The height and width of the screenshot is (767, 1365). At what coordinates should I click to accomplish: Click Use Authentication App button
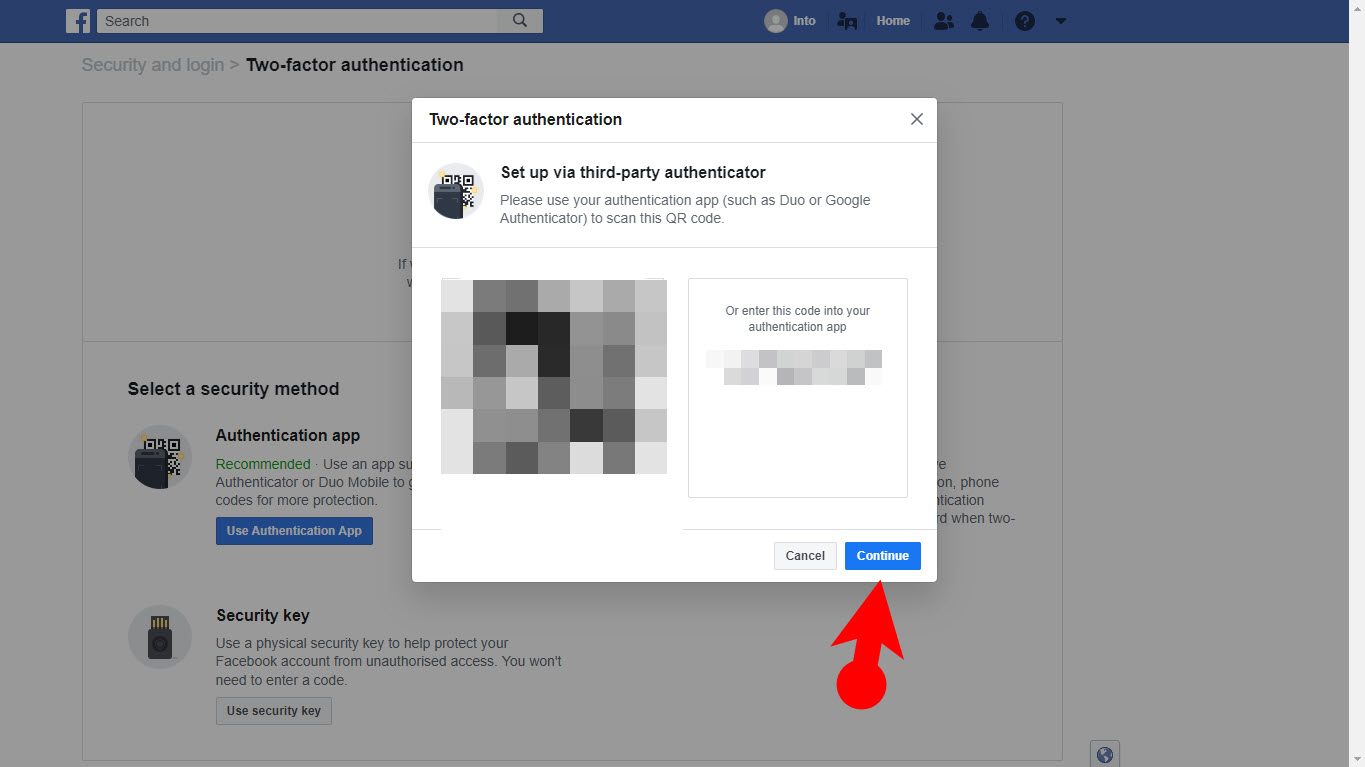(294, 531)
